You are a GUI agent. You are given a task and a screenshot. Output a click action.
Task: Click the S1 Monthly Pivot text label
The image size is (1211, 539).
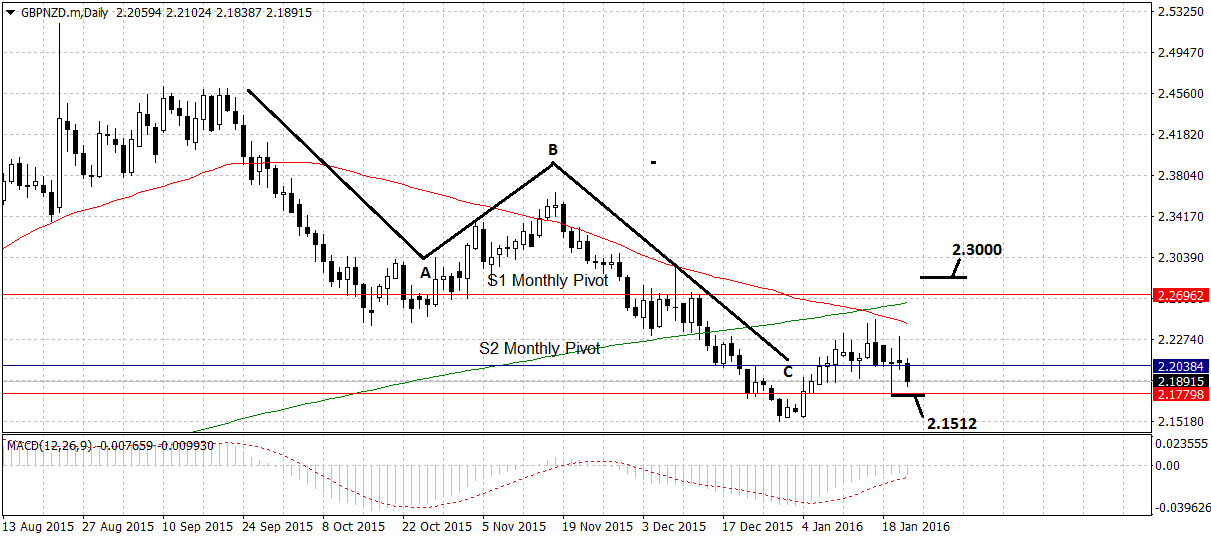point(547,281)
